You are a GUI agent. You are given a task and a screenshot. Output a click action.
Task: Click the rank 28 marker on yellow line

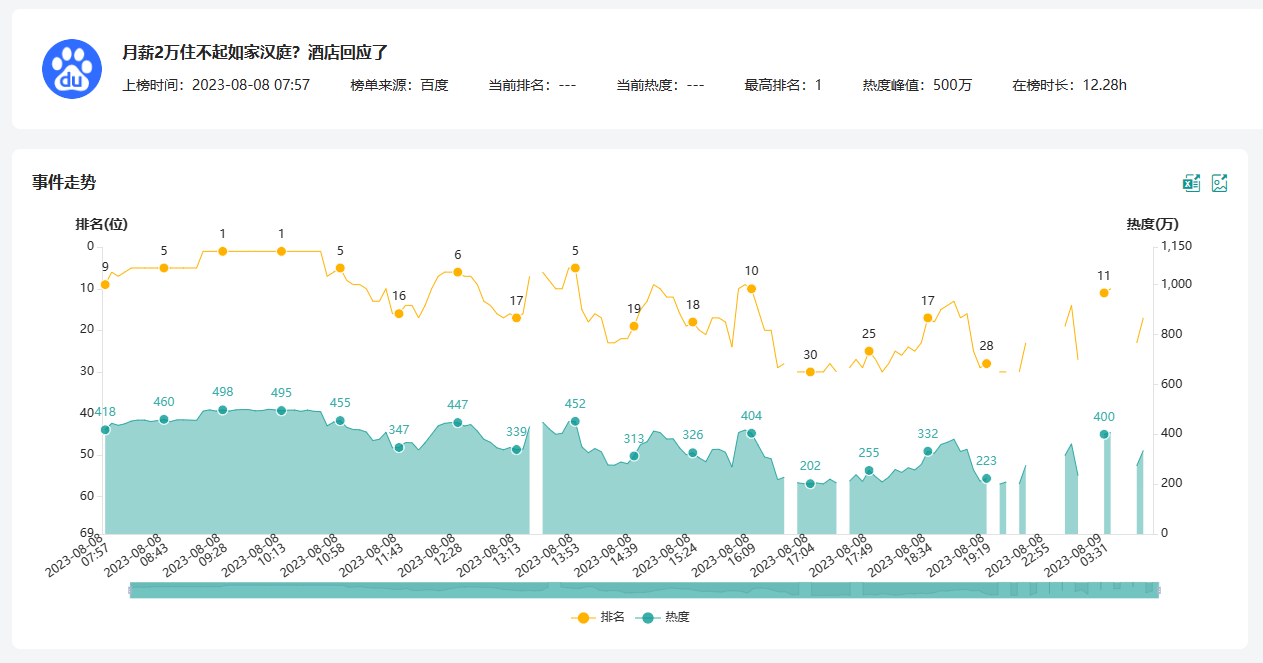pos(986,364)
